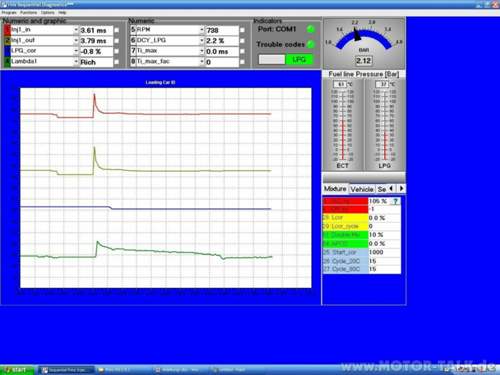The image size is (500, 375).
Task: Open the Inj1_out parameter dropdown
Action: 76,40
